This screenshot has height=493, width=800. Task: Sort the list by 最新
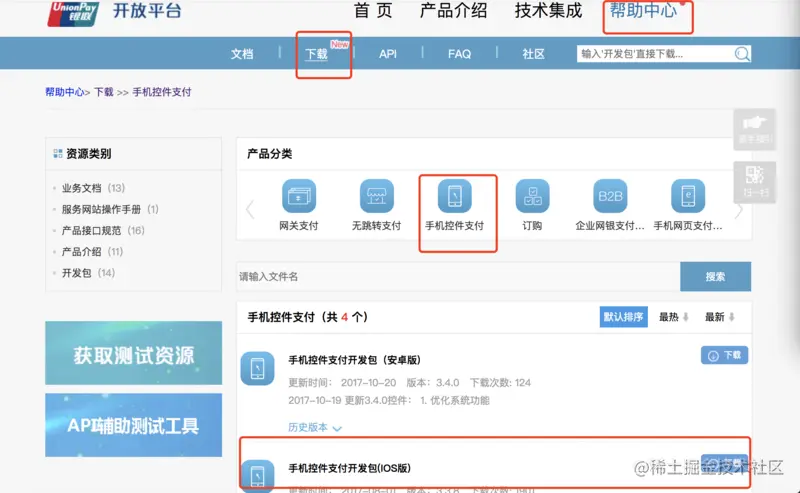point(719,317)
